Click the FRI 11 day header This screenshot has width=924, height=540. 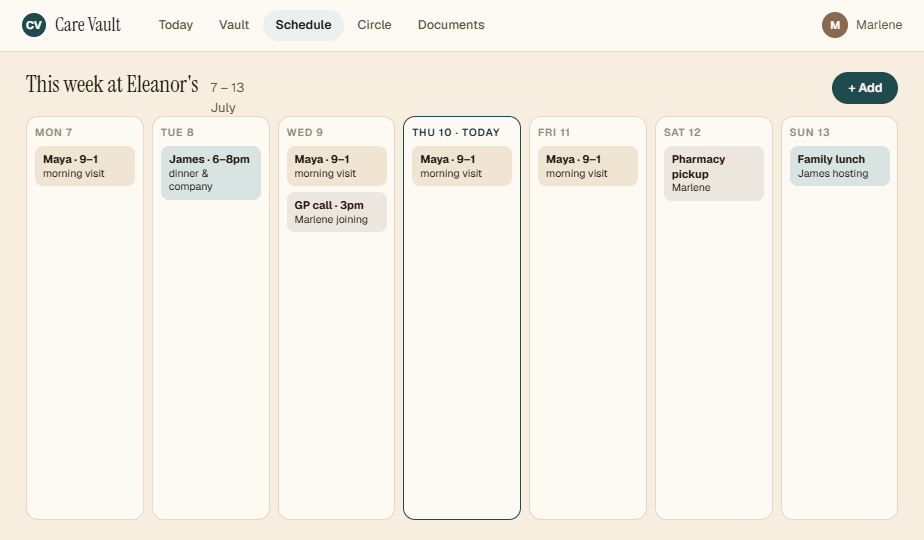(x=554, y=132)
